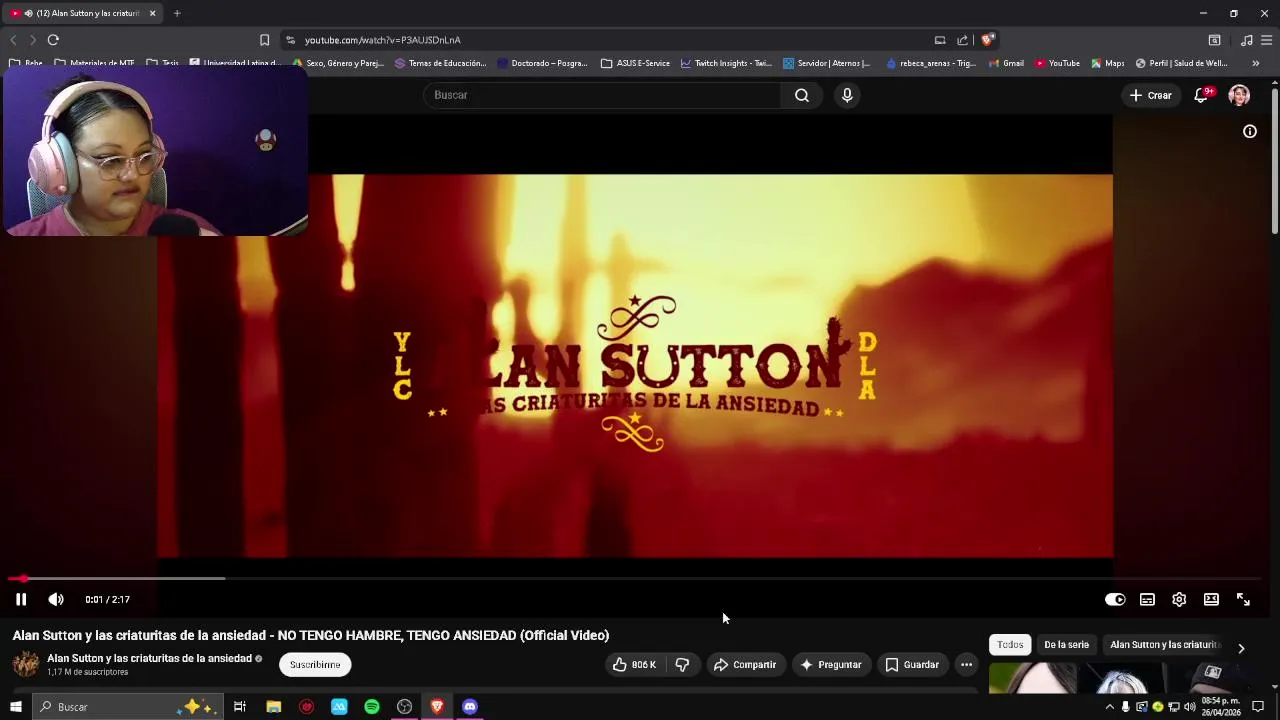Open the account avatar menu
This screenshot has height=720, width=1280.
tap(1239, 95)
